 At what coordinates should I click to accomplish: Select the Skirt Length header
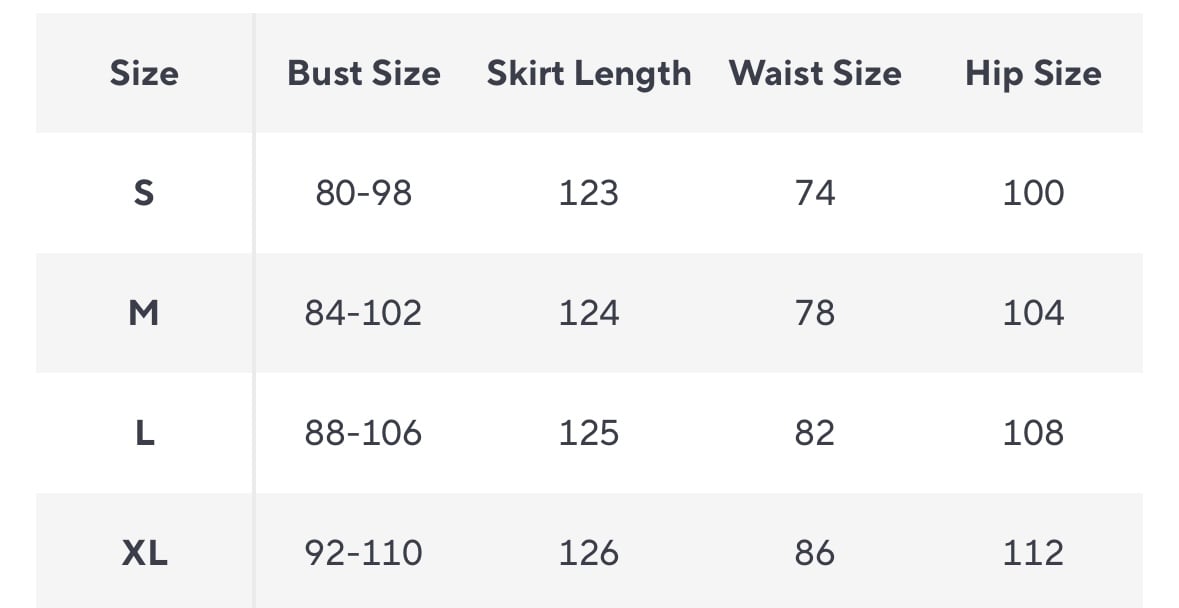tap(589, 74)
